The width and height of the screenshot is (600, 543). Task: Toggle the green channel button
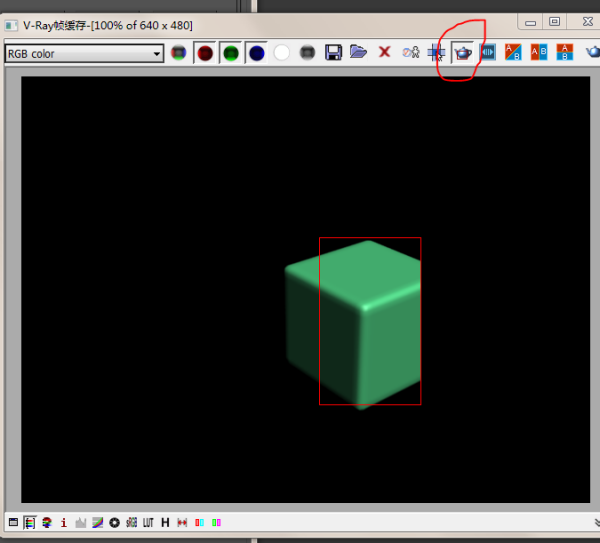pos(231,53)
